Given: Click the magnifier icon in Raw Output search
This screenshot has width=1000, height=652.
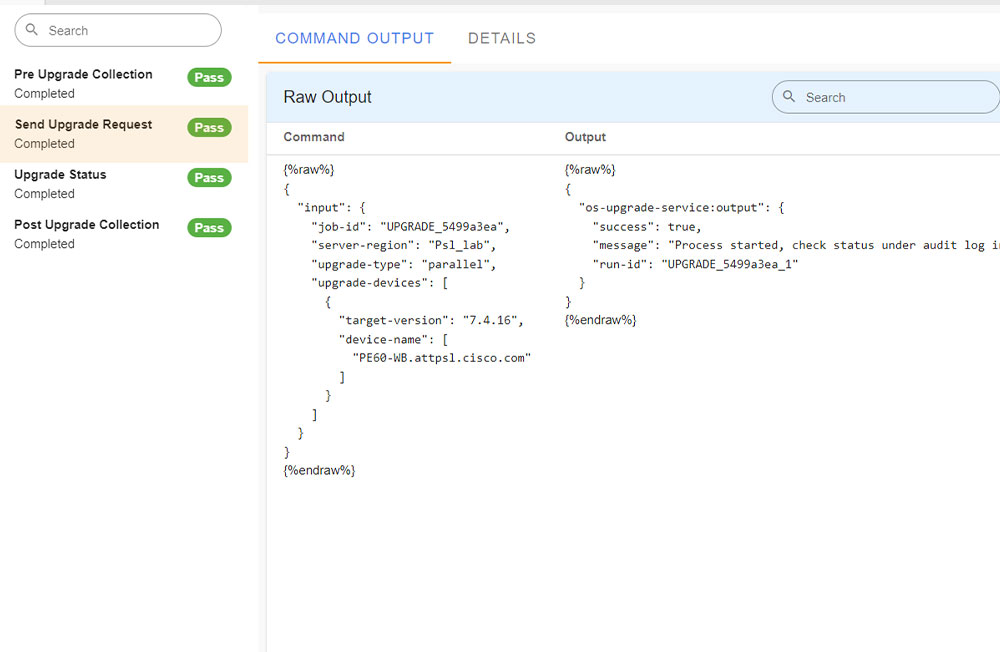Looking at the screenshot, I should (x=789, y=96).
